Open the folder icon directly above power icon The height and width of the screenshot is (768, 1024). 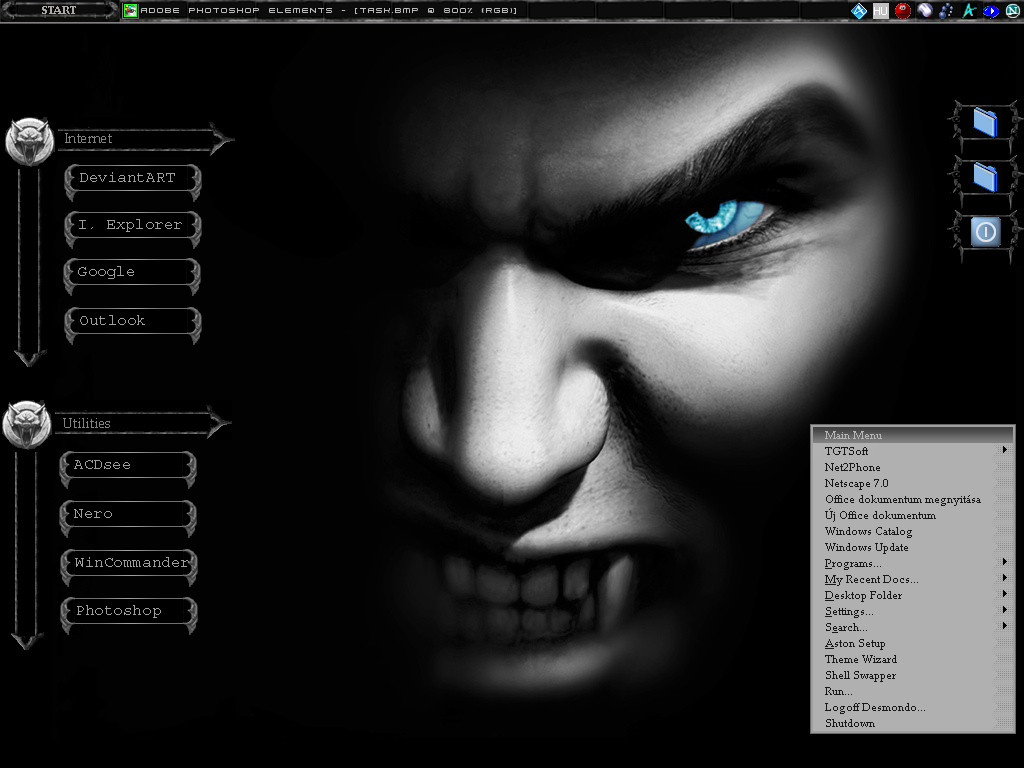(x=985, y=177)
